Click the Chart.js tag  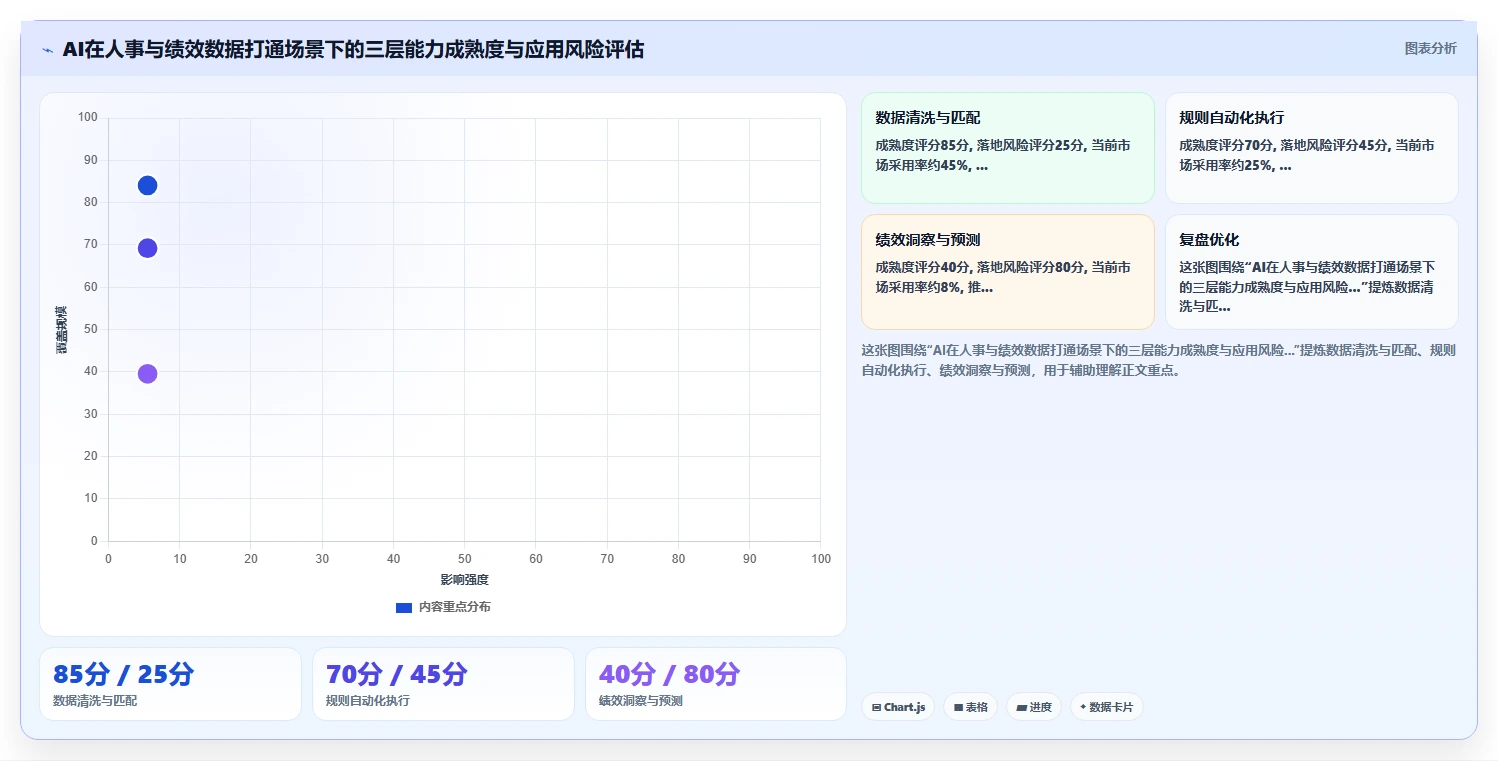[x=898, y=707]
